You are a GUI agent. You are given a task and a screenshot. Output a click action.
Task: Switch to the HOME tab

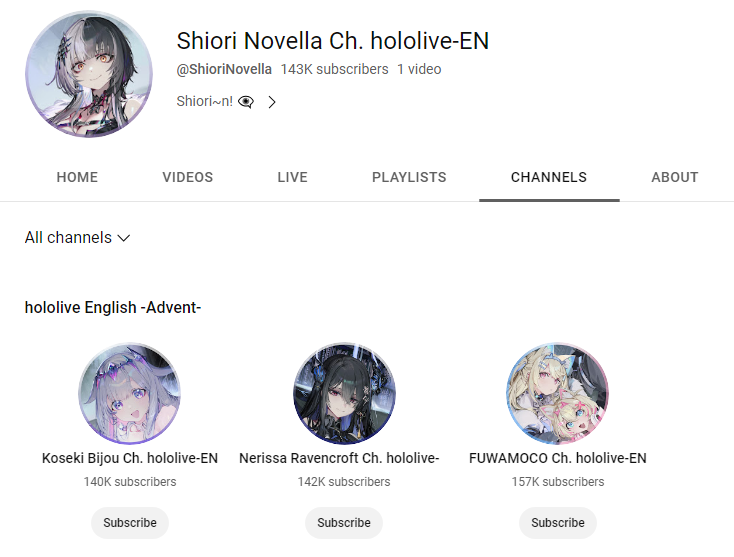click(77, 177)
